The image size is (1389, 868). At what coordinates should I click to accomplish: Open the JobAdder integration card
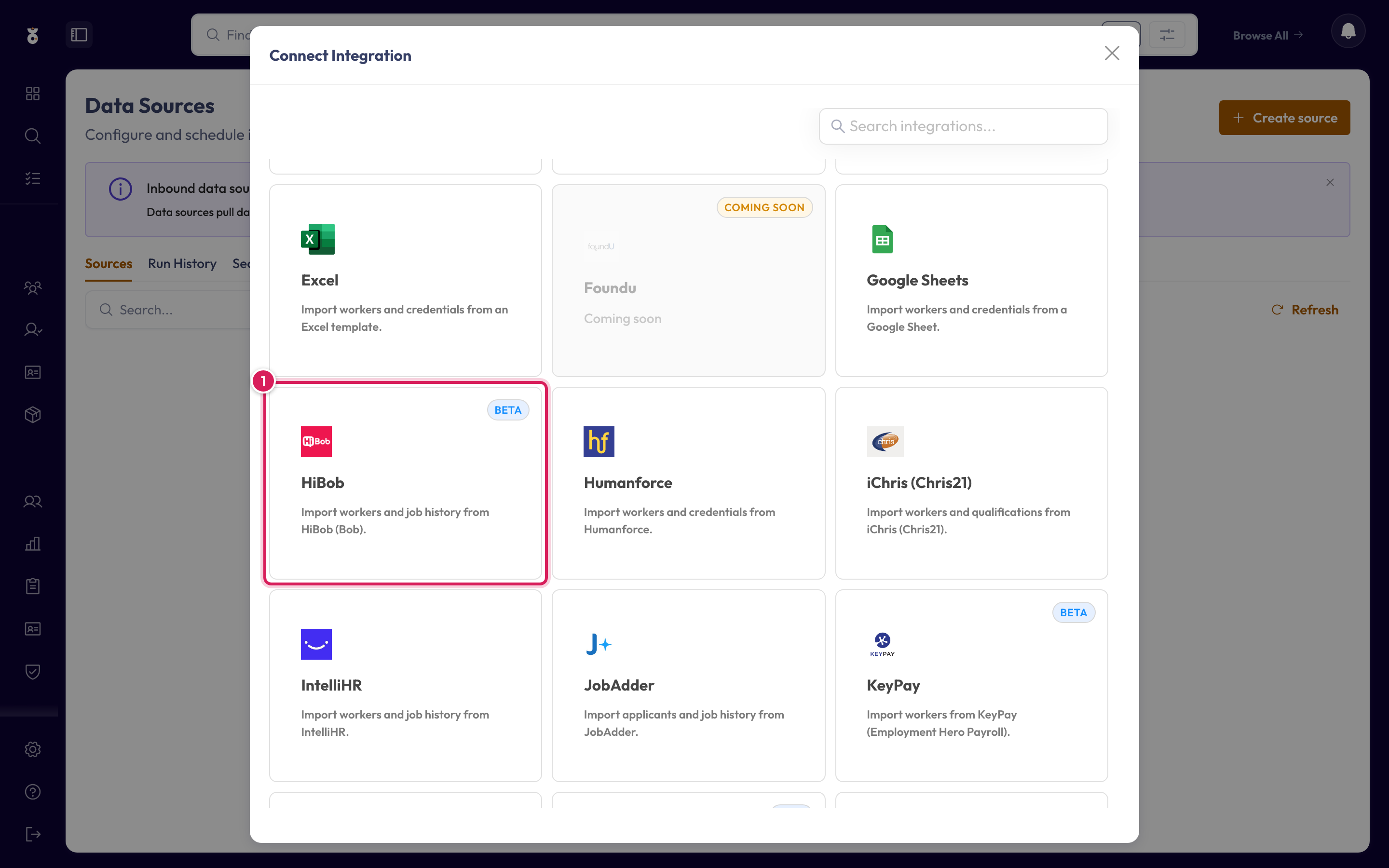(688, 685)
